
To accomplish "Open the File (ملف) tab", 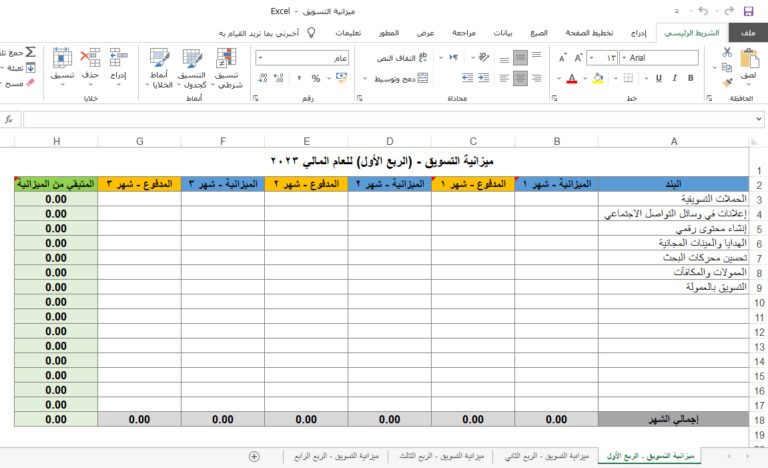I will pyautogui.click(x=748, y=33).
